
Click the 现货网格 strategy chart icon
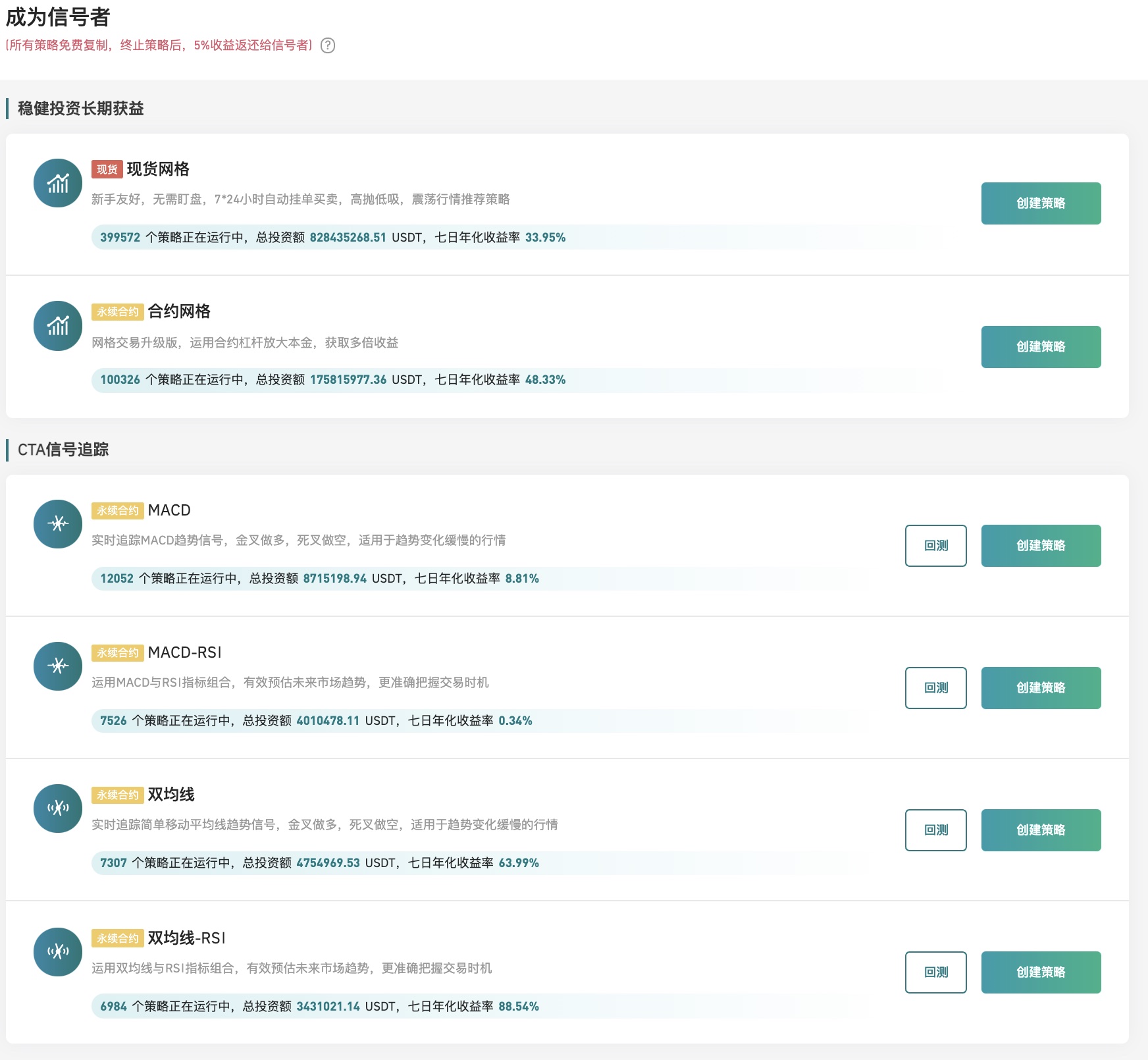point(58,183)
